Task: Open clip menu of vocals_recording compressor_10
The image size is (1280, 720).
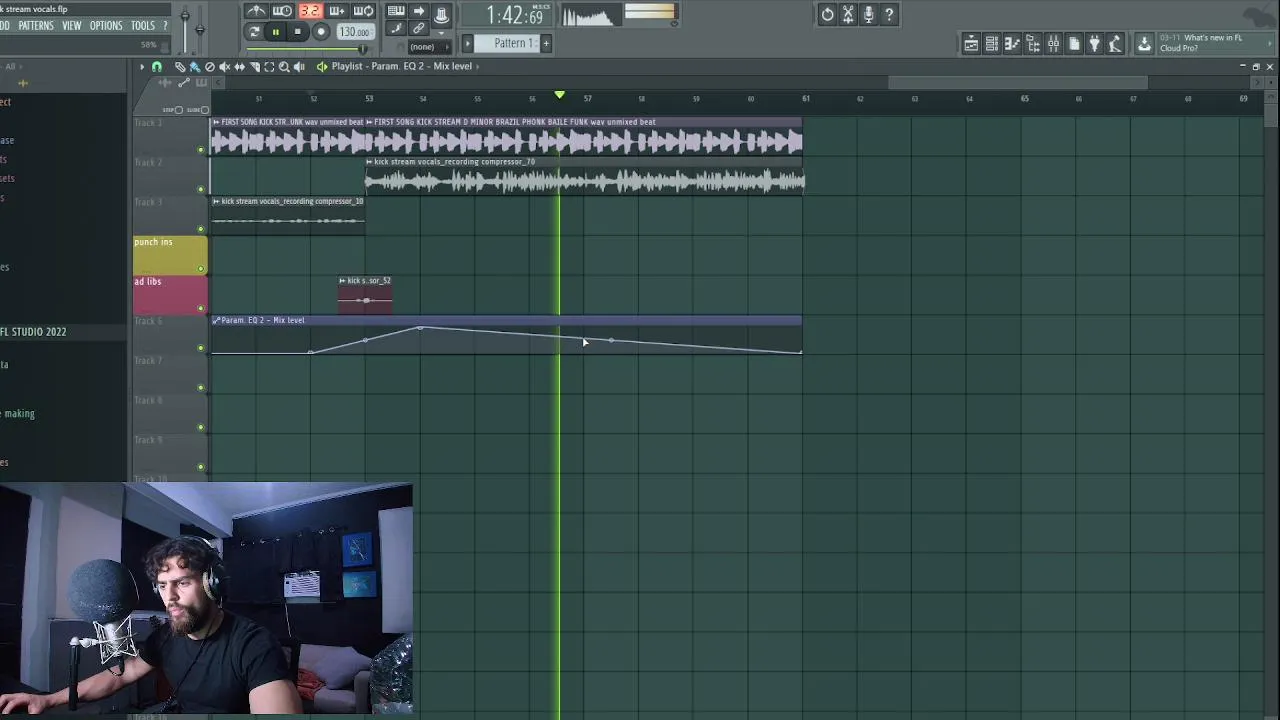Action: point(216,201)
